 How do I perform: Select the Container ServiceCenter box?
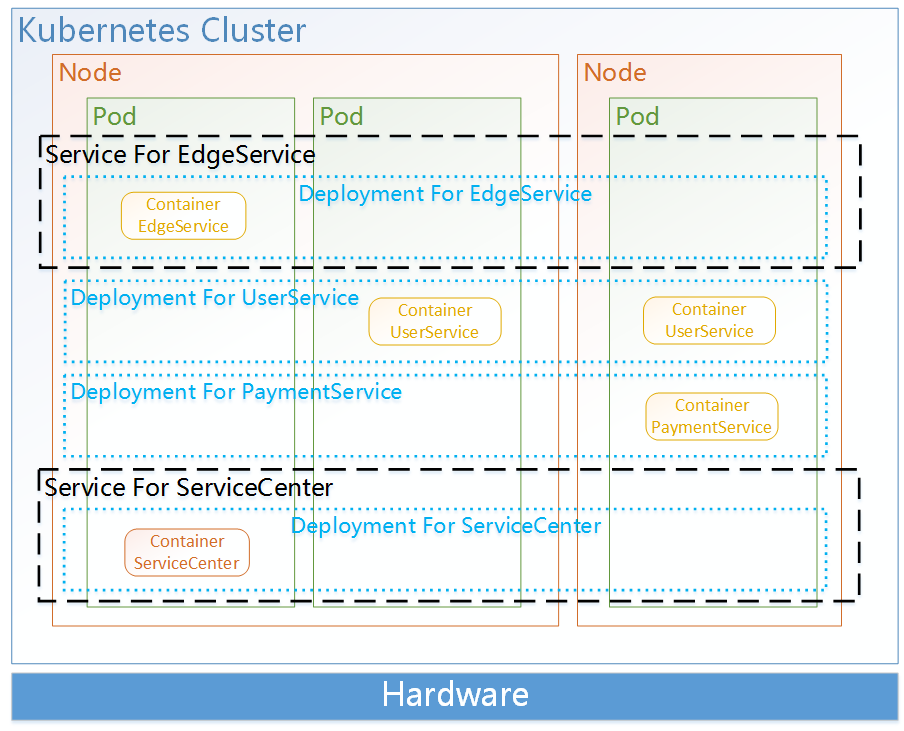tap(187, 553)
